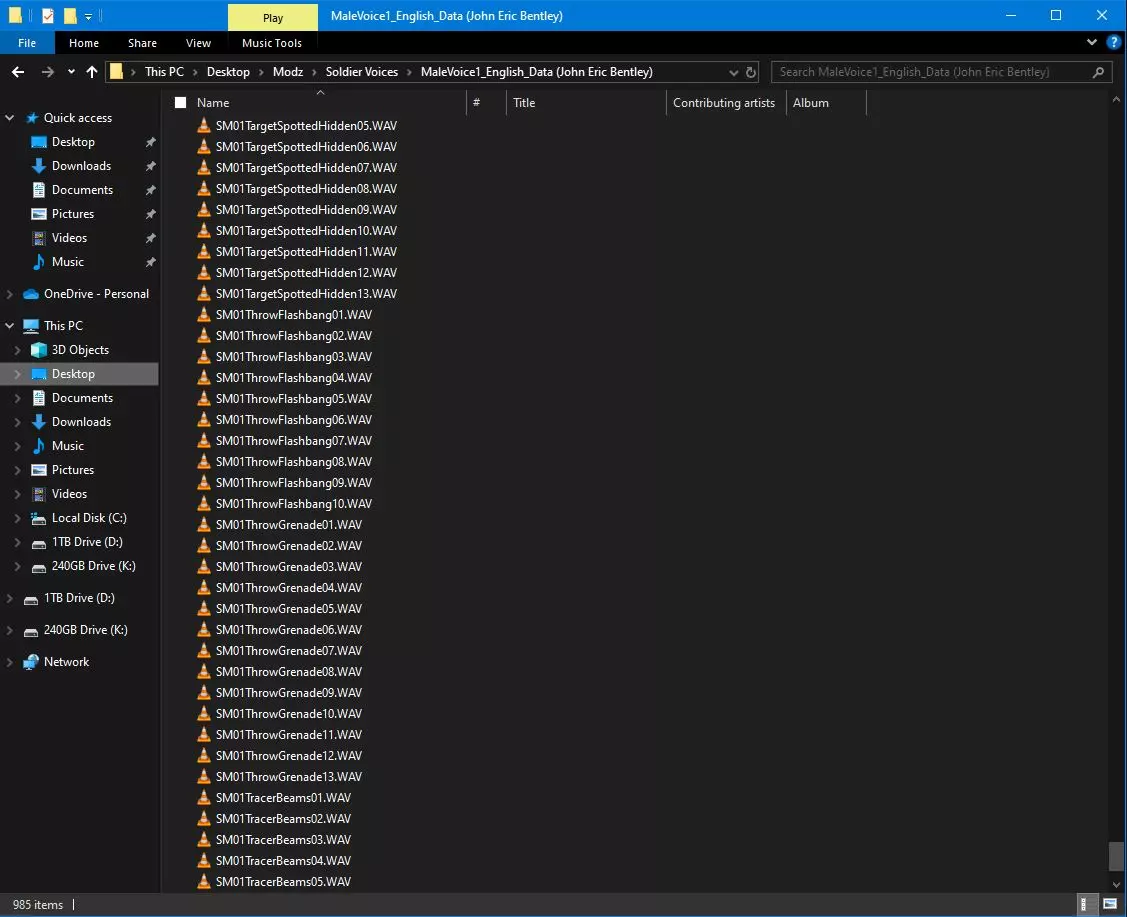Open the Network location icon
Image resolution: width=1127 pixels, height=917 pixels.
[31, 662]
